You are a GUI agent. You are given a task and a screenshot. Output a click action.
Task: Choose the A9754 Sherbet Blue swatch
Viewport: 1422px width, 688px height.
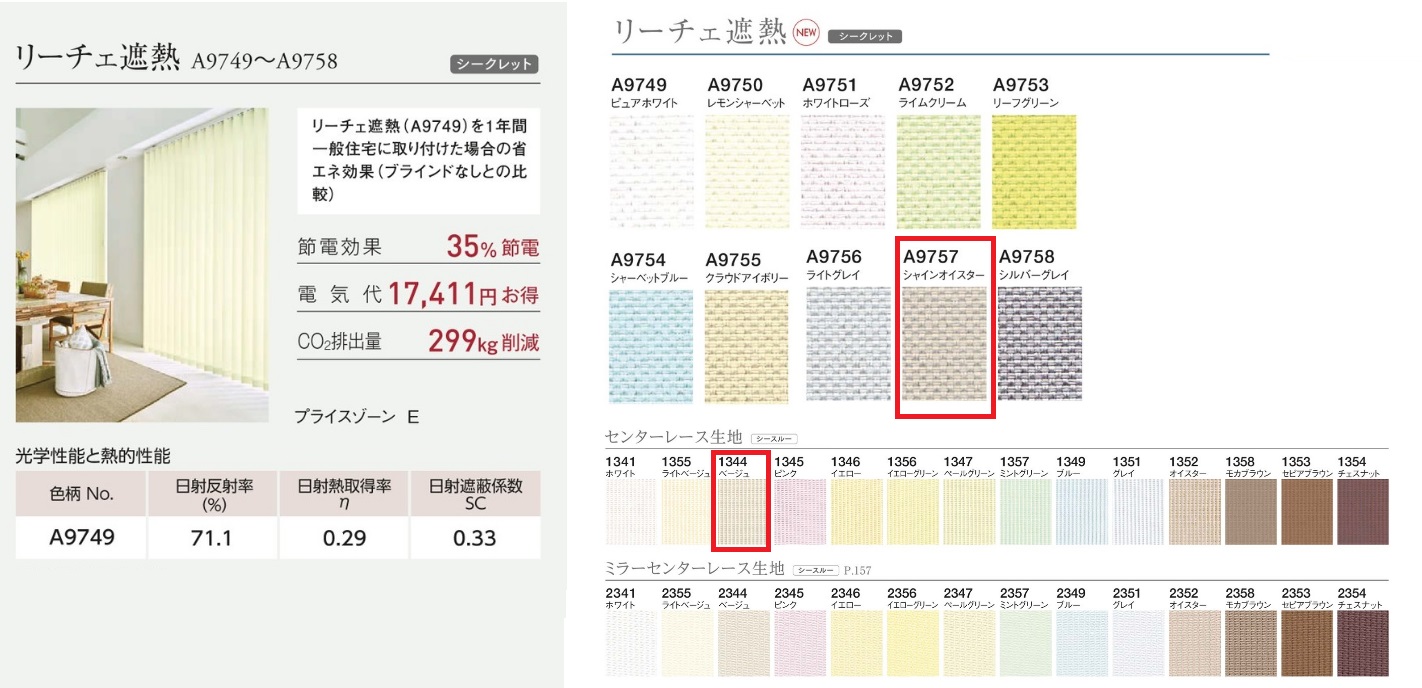point(650,345)
